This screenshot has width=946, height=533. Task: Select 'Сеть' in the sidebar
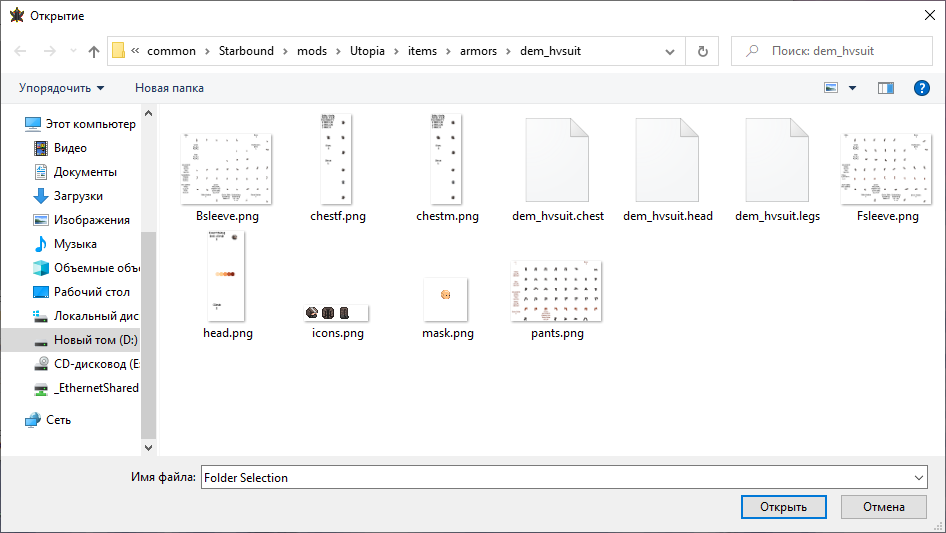click(x=48, y=420)
